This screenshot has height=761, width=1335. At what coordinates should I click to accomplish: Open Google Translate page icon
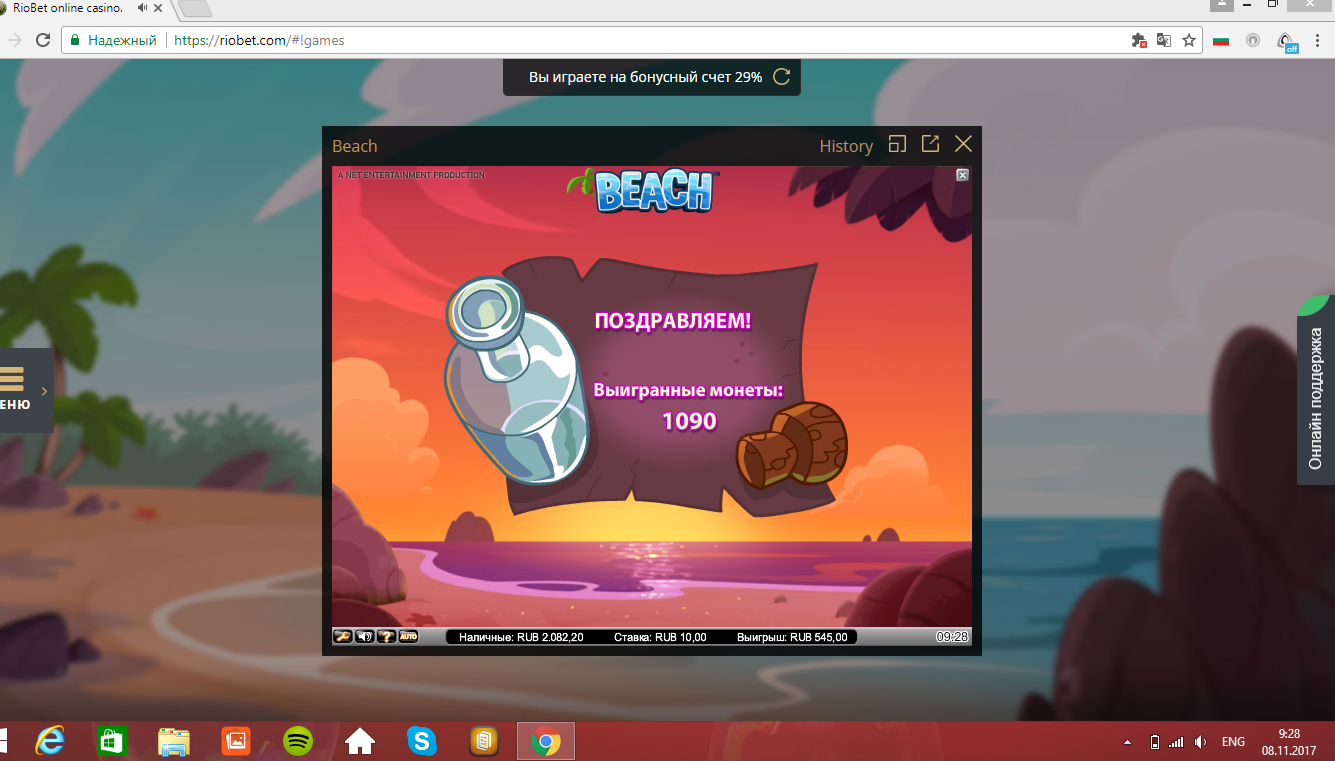1163,41
